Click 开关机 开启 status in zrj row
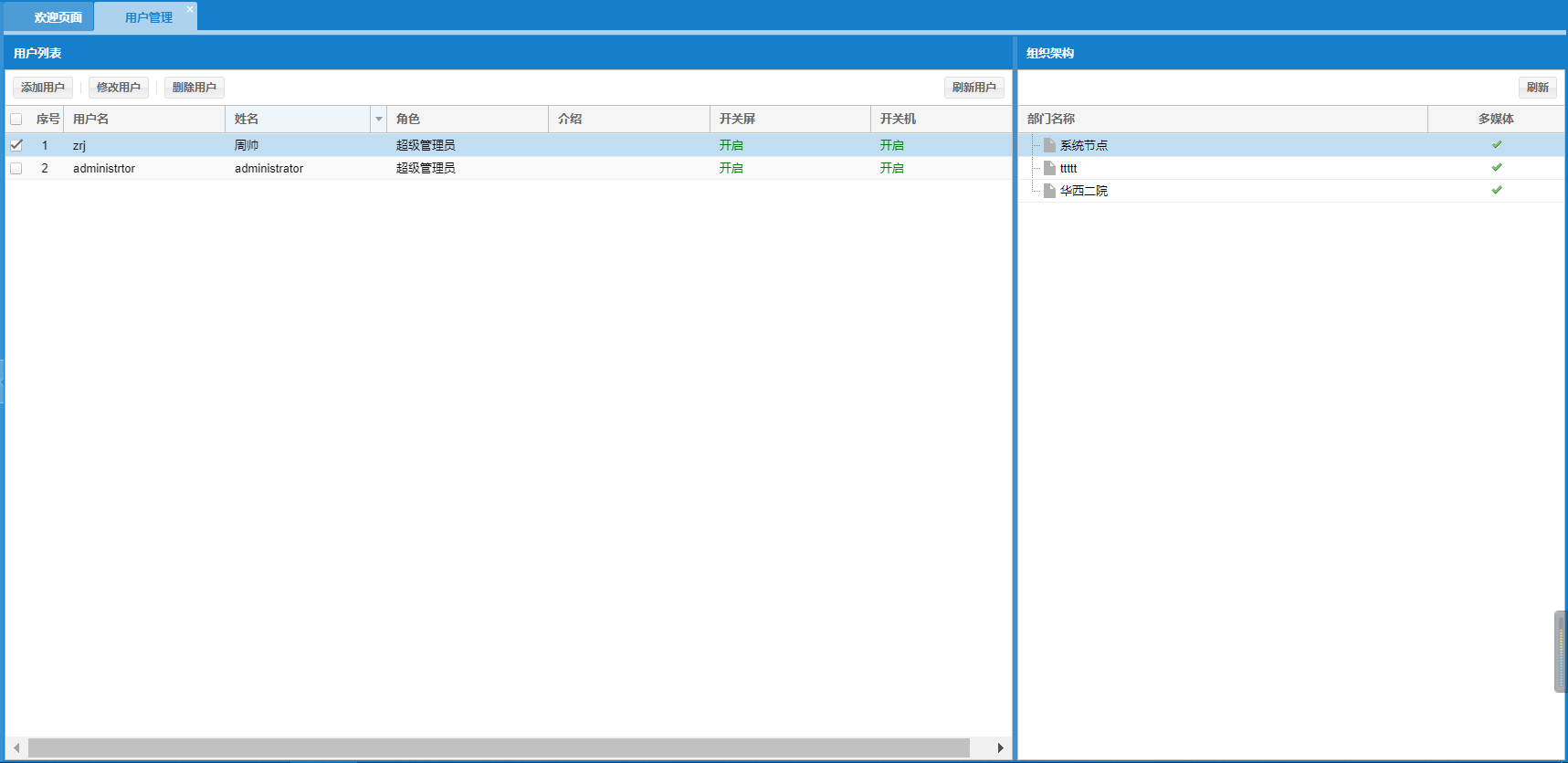 (x=892, y=145)
